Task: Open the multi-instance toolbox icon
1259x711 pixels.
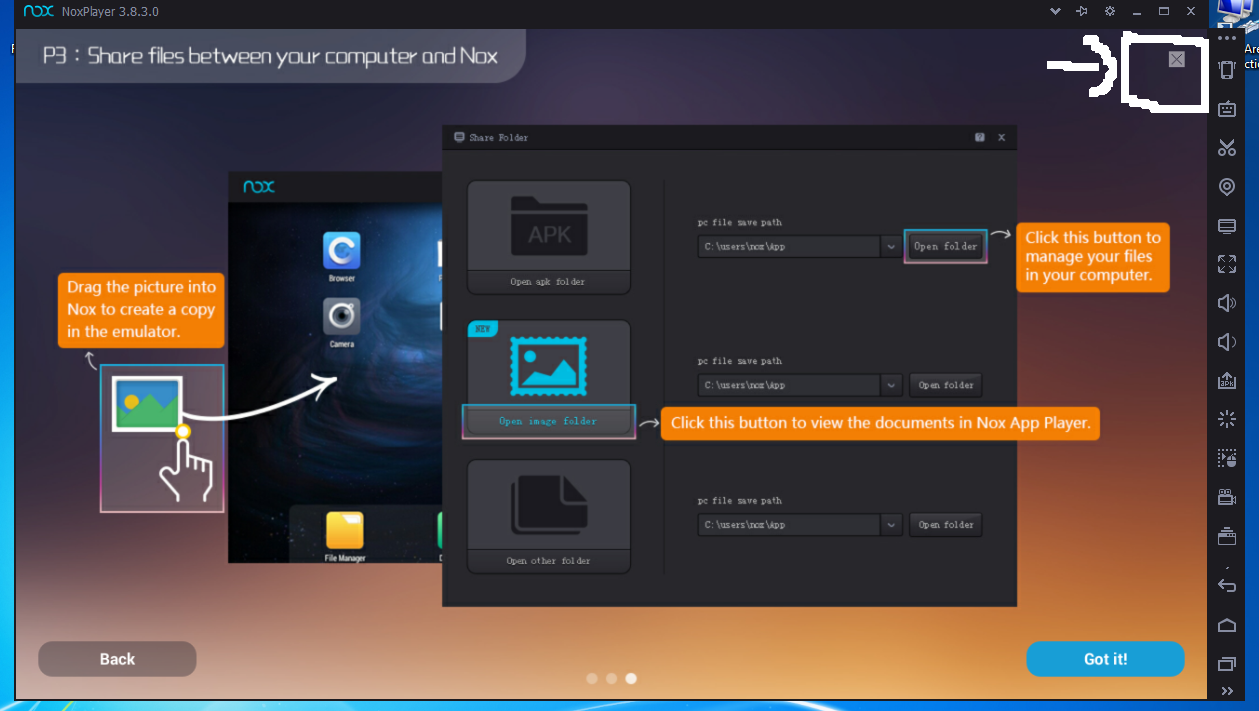Action: 1227,536
